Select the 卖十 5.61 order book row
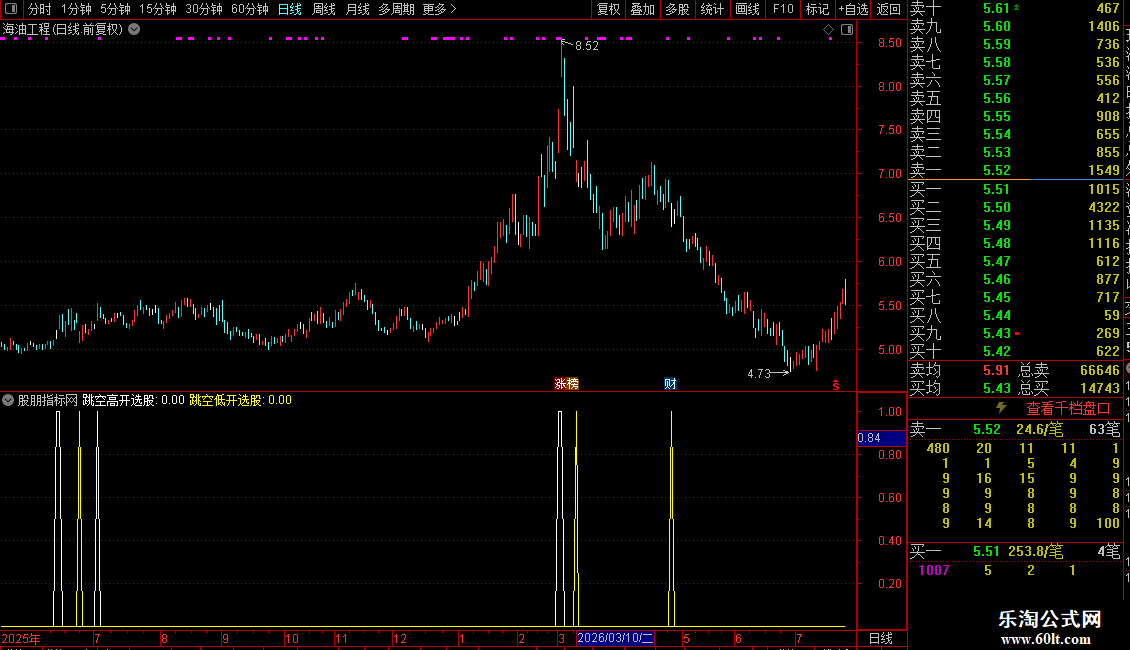This screenshot has width=1130, height=650. pos(1015,8)
